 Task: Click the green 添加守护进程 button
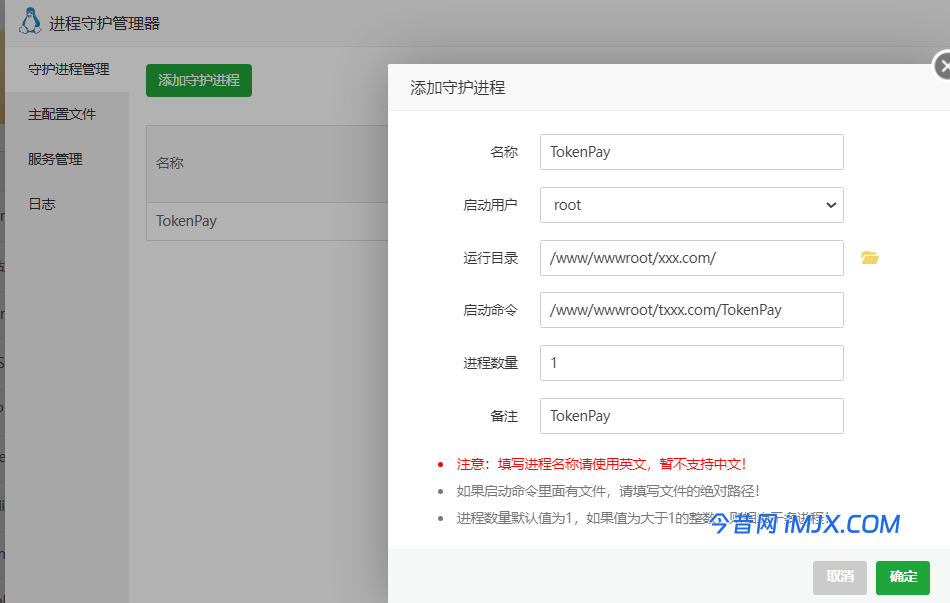tap(199, 80)
